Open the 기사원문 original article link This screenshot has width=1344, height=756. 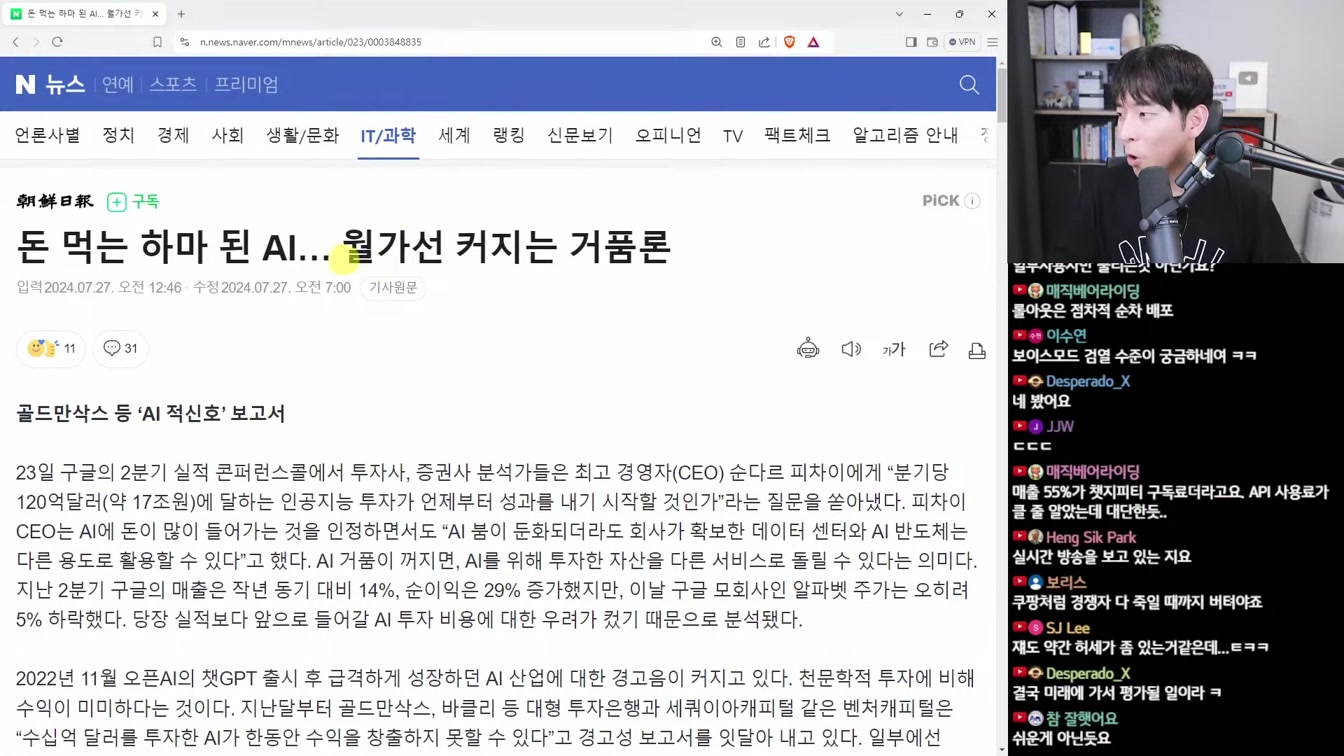point(393,288)
